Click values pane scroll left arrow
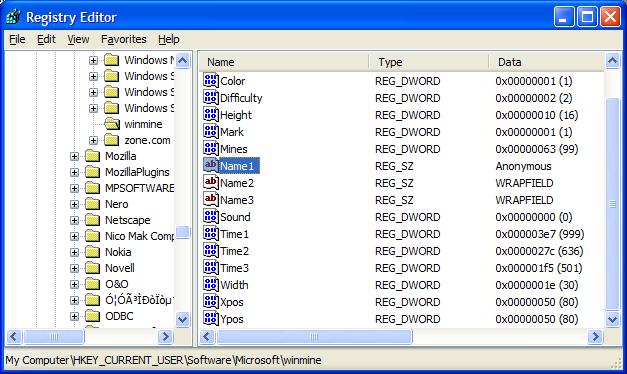The height and width of the screenshot is (374, 627). click(x=207, y=336)
